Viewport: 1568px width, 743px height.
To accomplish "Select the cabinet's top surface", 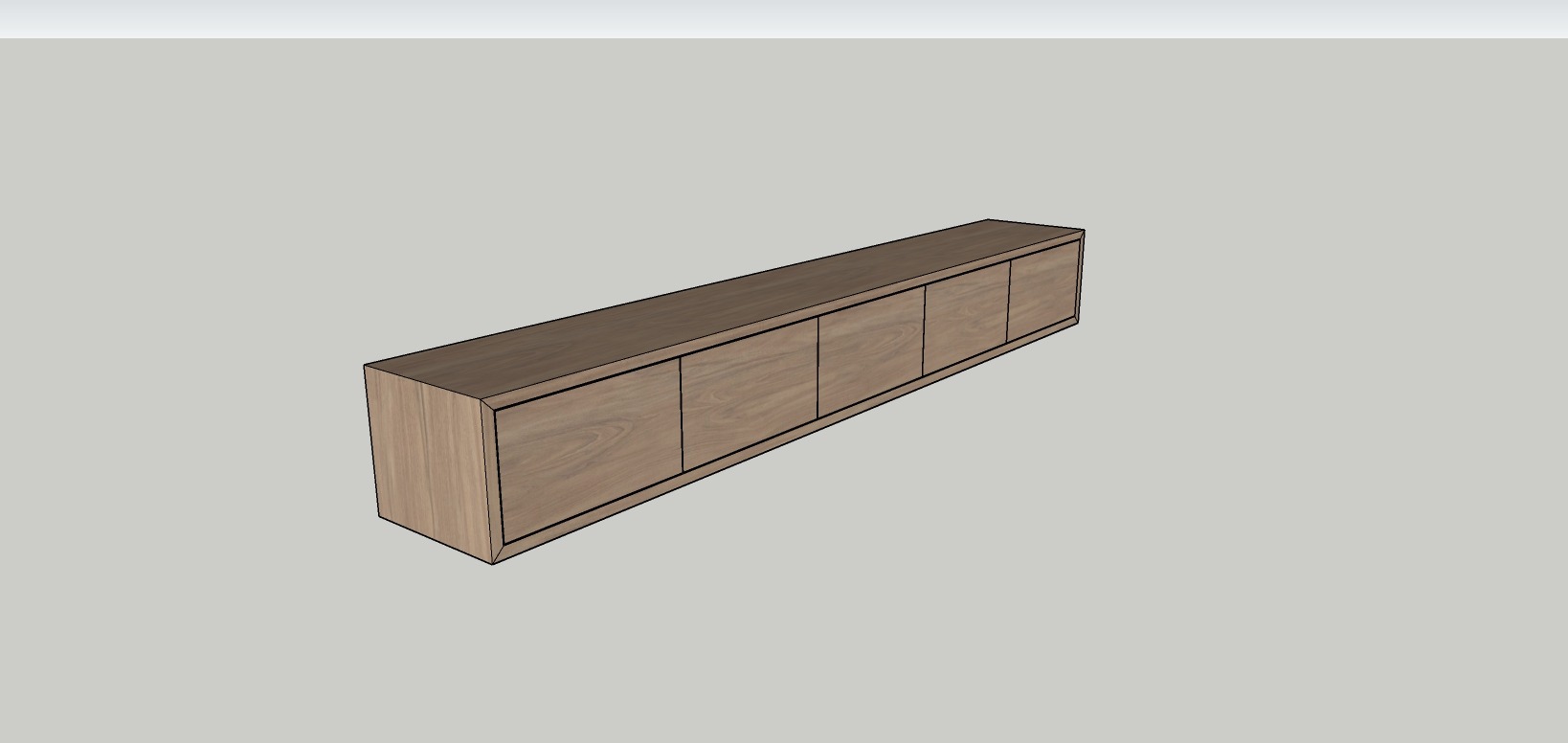I will pos(726,308).
